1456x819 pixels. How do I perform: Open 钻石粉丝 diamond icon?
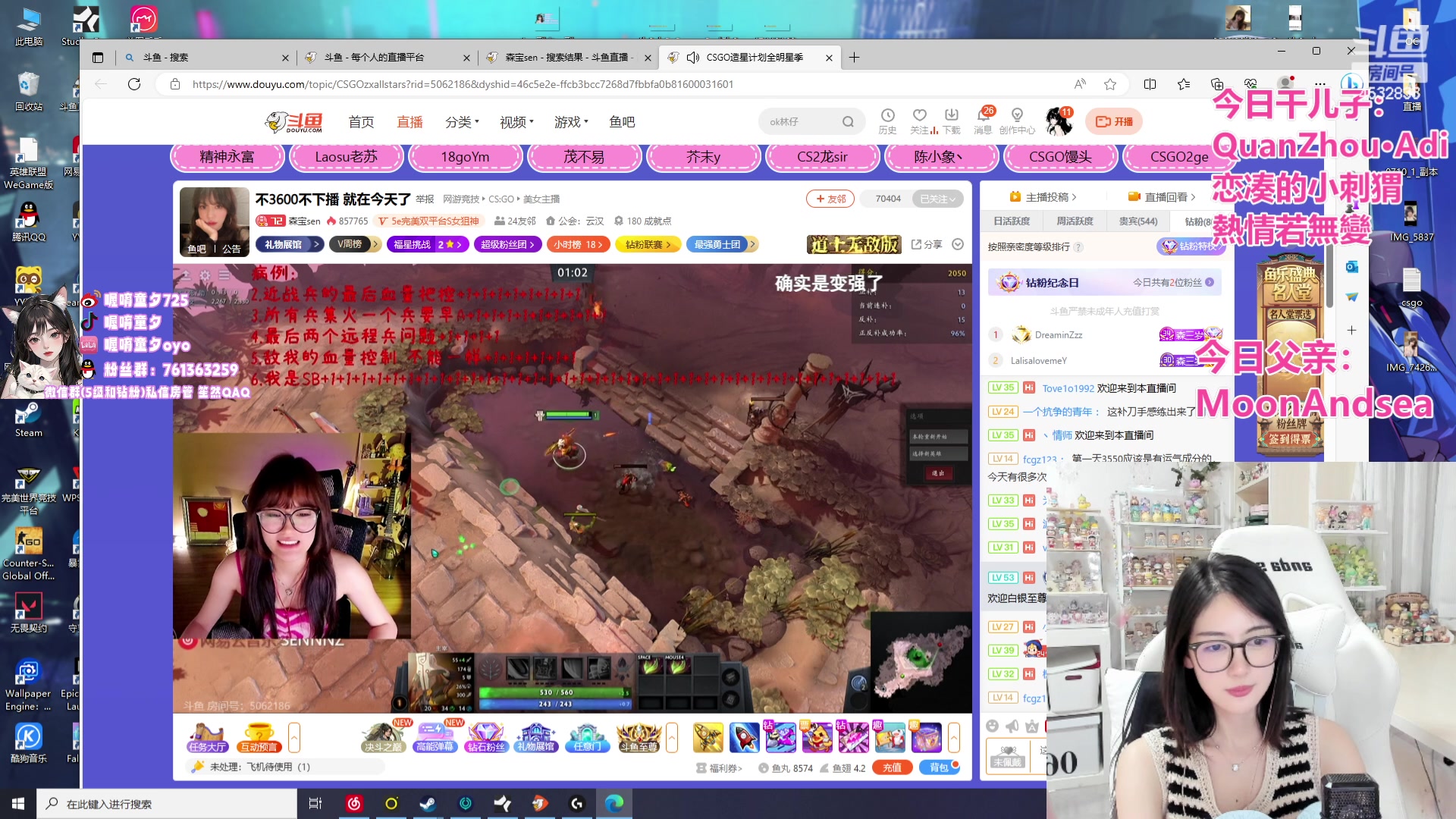pos(486,738)
